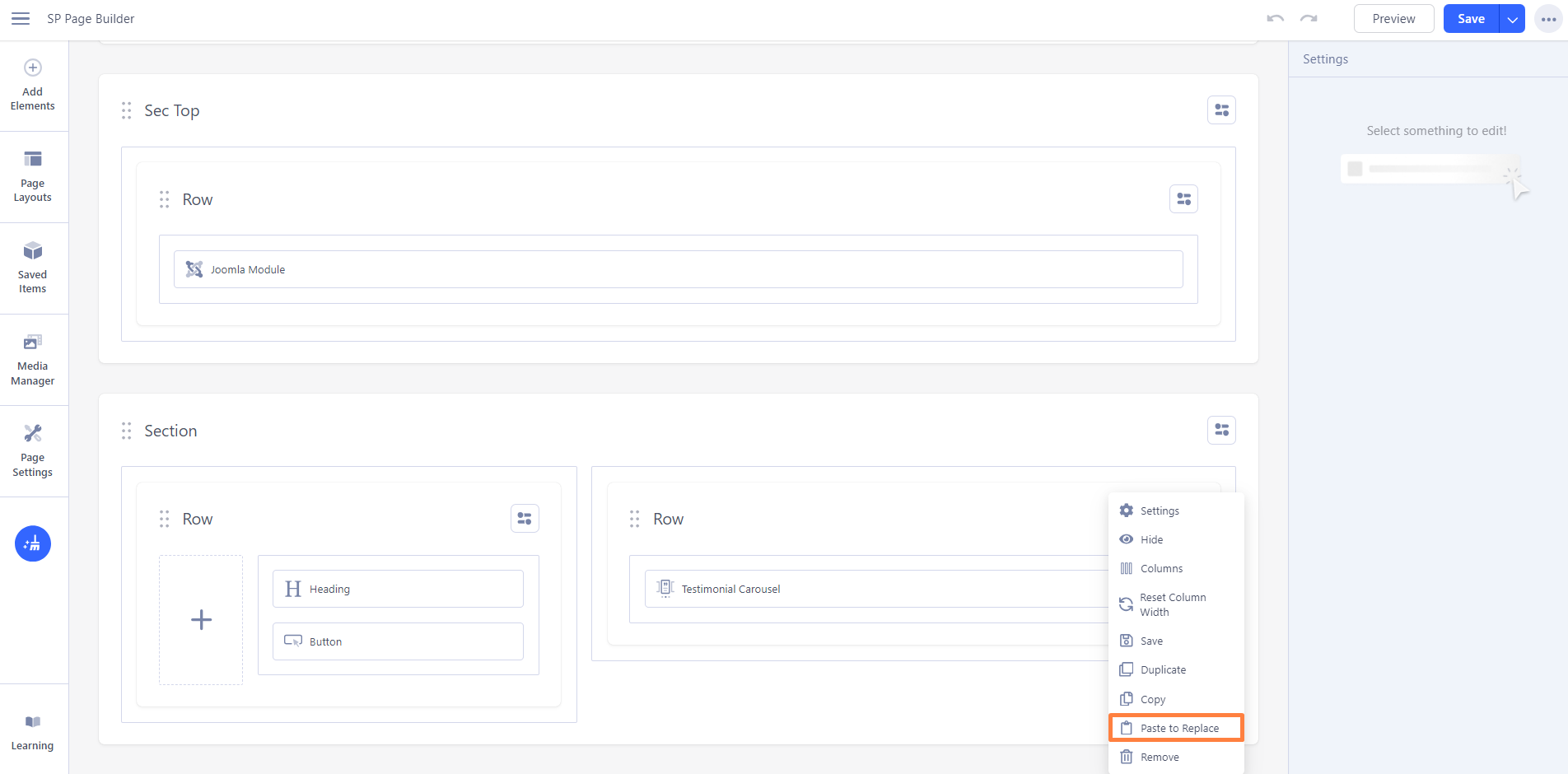1568x774 pixels.
Task: Open the Add Elements panel
Action: tap(33, 86)
